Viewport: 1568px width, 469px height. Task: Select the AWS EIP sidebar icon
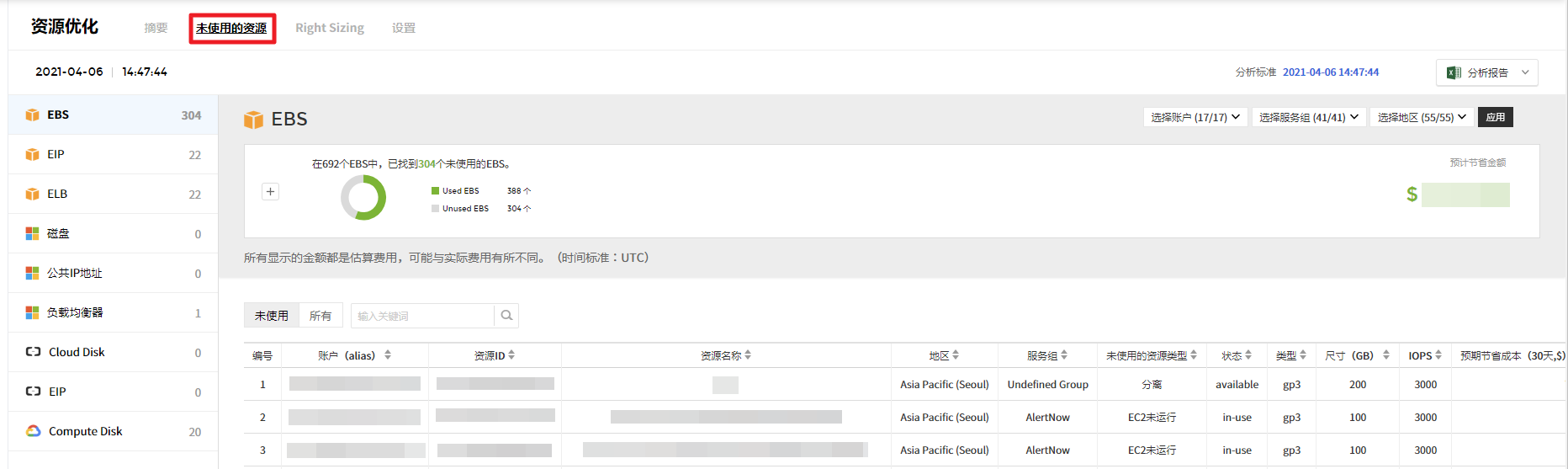tap(33, 154)
